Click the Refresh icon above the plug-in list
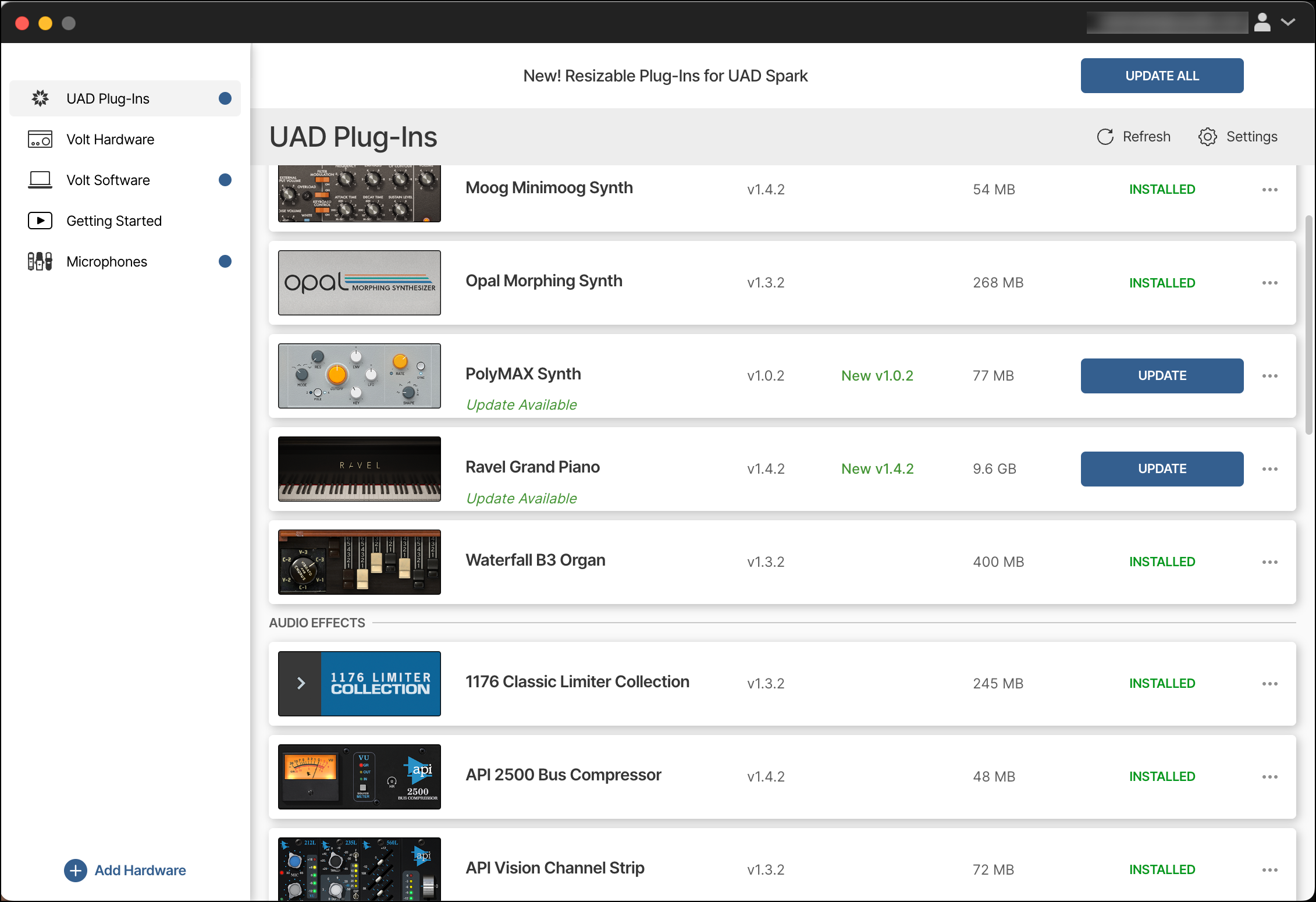The image size is (1316, 902). tap(1105, 136)
